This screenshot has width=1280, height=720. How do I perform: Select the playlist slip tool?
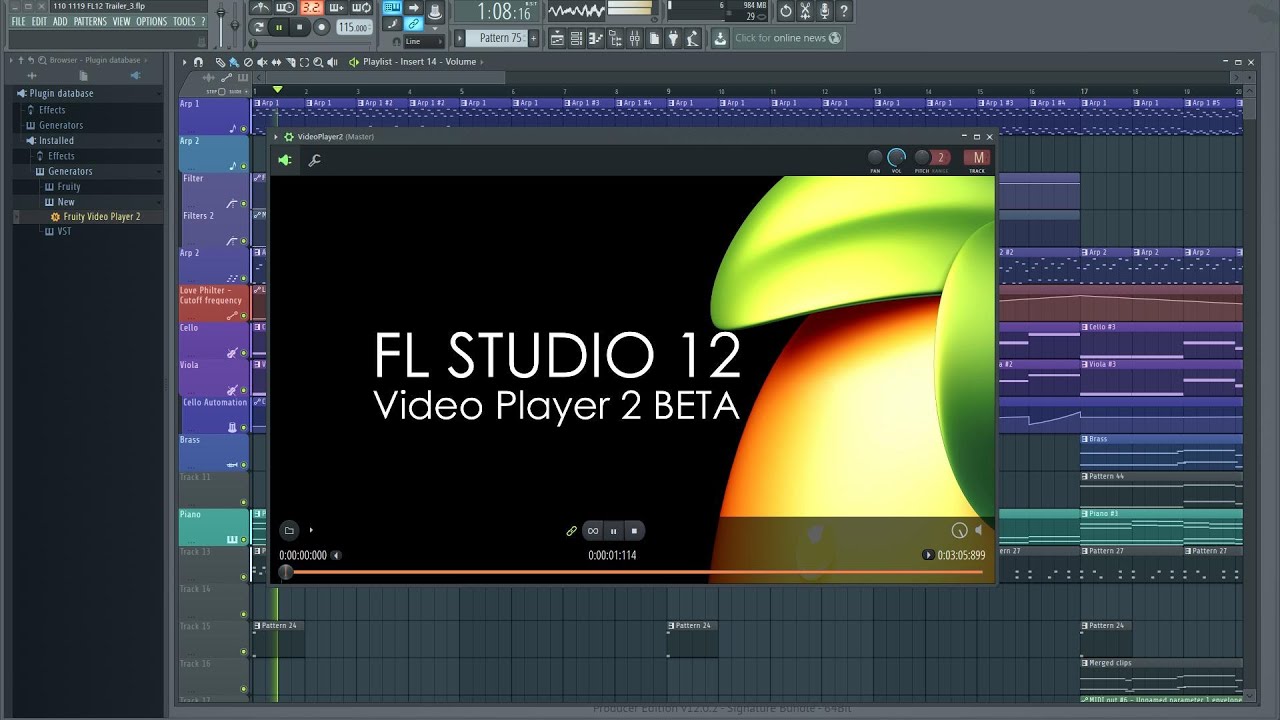coord(276,62)
